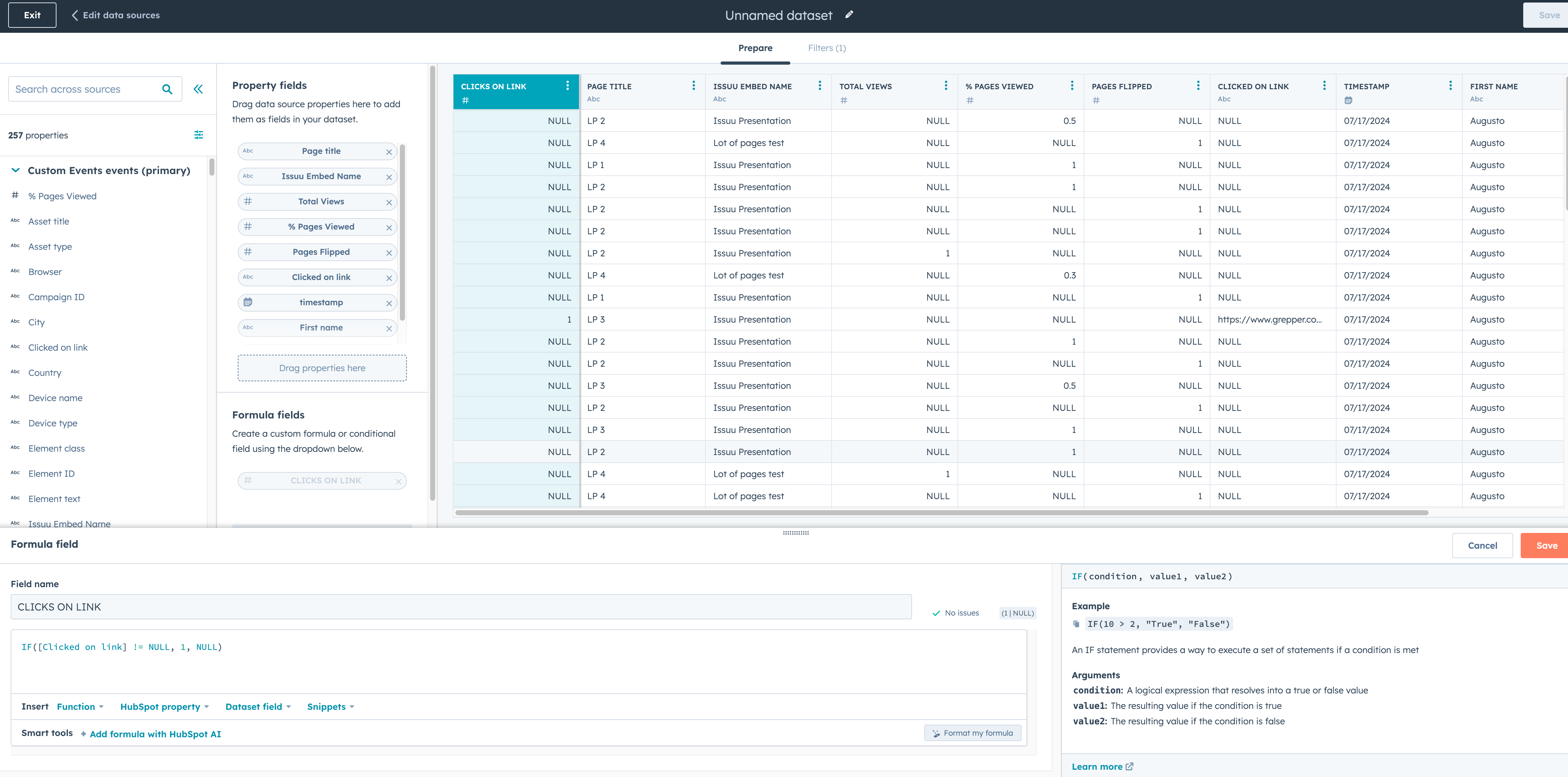Open TOTAL VIEWS column options menu
1568x777 pixels.
click(x=946, y=86)
